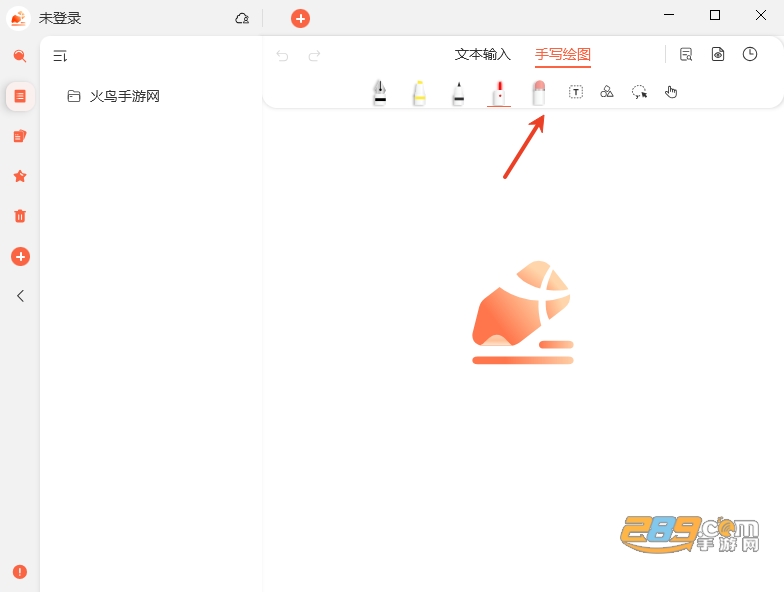Click the redo arrow
This screenshot has height=592, width=784.
click(314, 56)
